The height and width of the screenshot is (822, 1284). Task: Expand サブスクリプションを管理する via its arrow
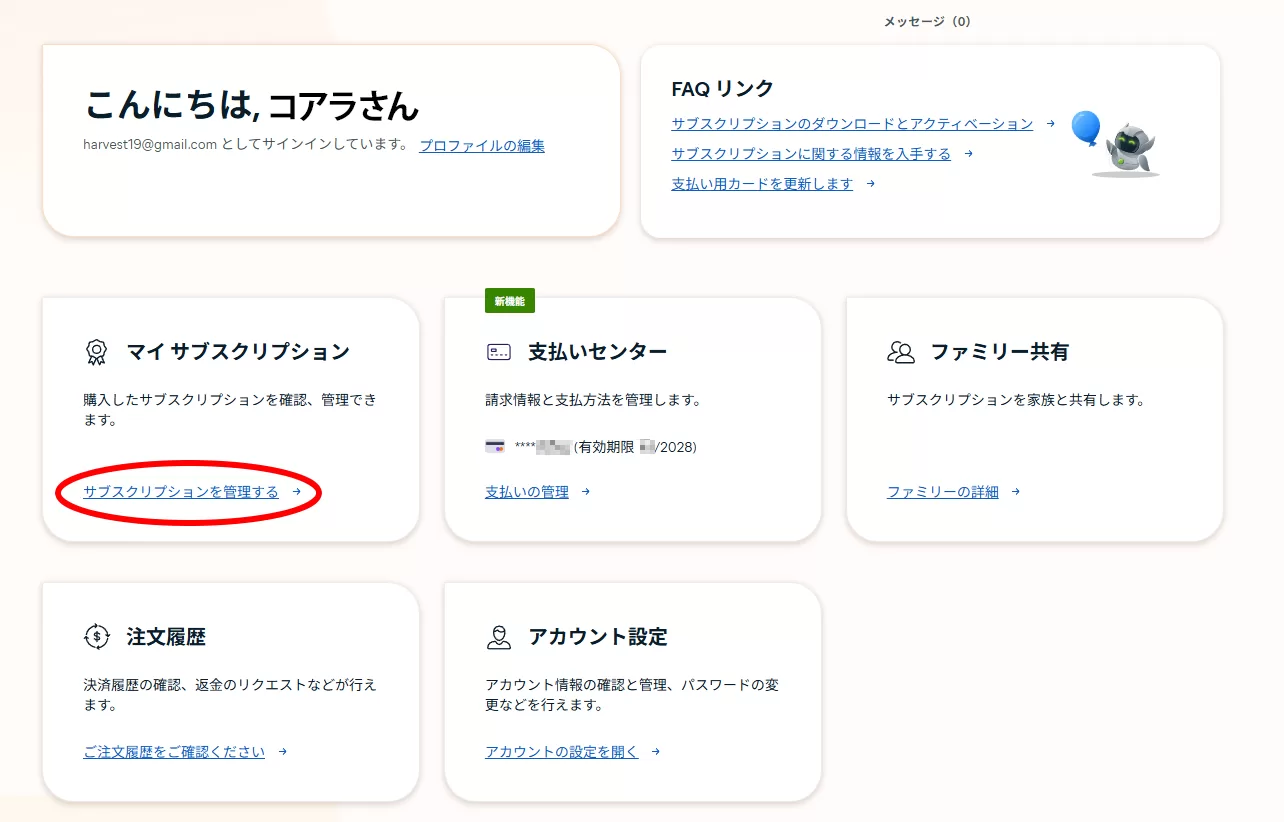pyautogui.click(x=297, y=492)
